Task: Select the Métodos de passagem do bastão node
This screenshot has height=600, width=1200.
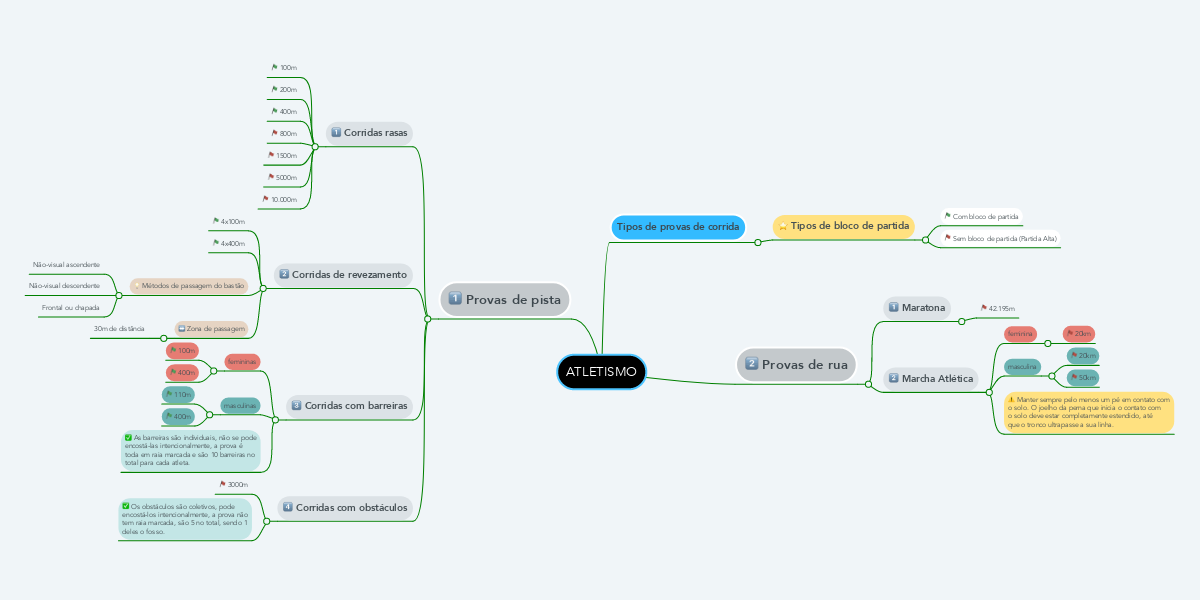Action: tap(189, 286)
